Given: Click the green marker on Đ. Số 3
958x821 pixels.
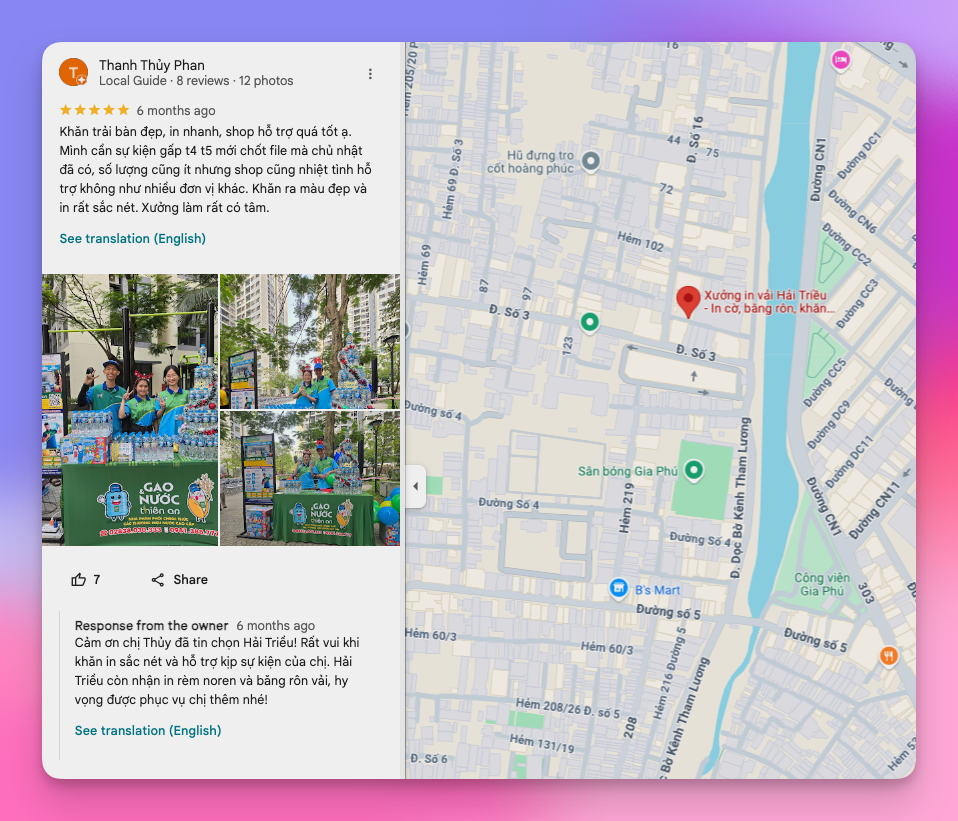Looking at the screenshot, I should point(590,321).
